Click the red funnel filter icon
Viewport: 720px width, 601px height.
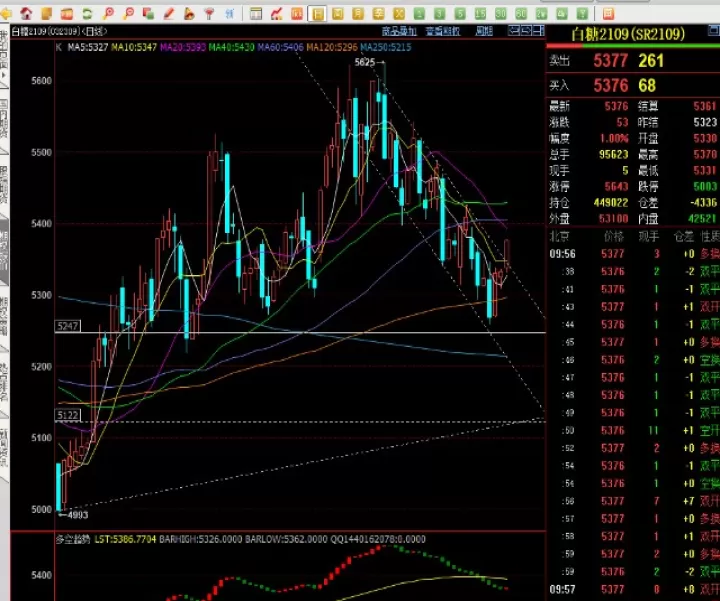click(209, 14)
